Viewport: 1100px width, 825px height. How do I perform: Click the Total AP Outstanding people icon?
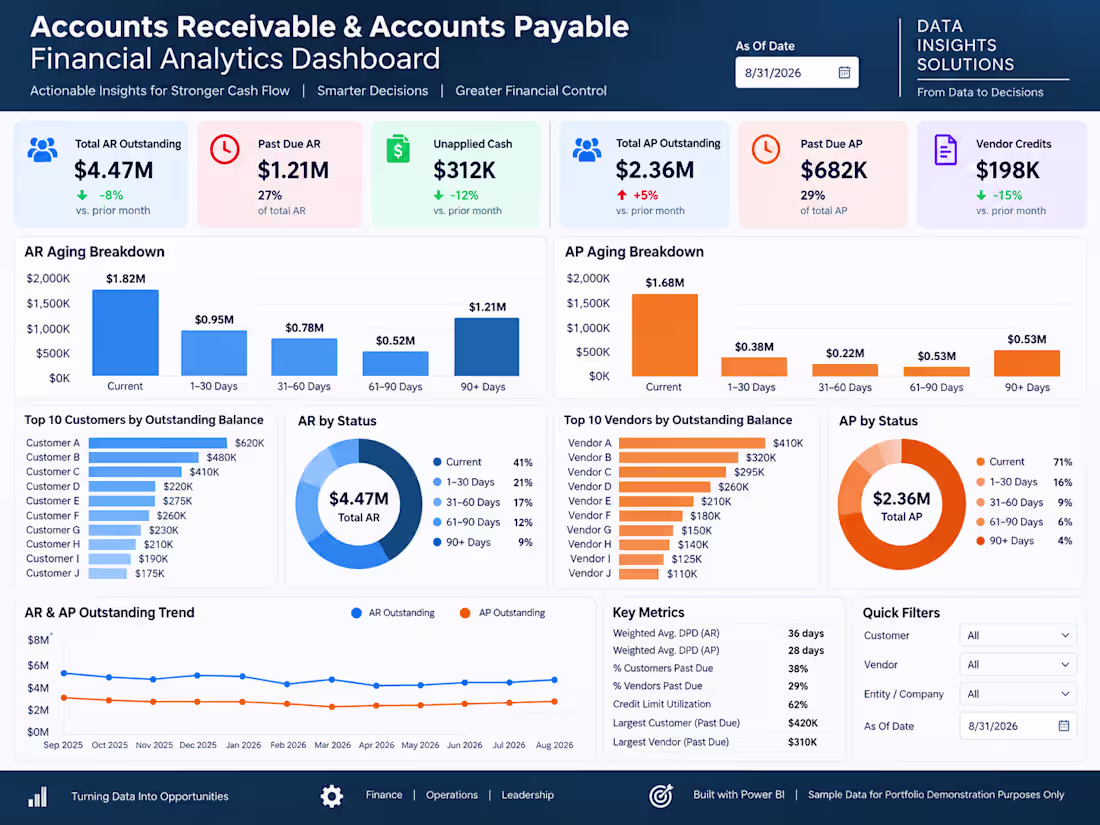[586, 149]
